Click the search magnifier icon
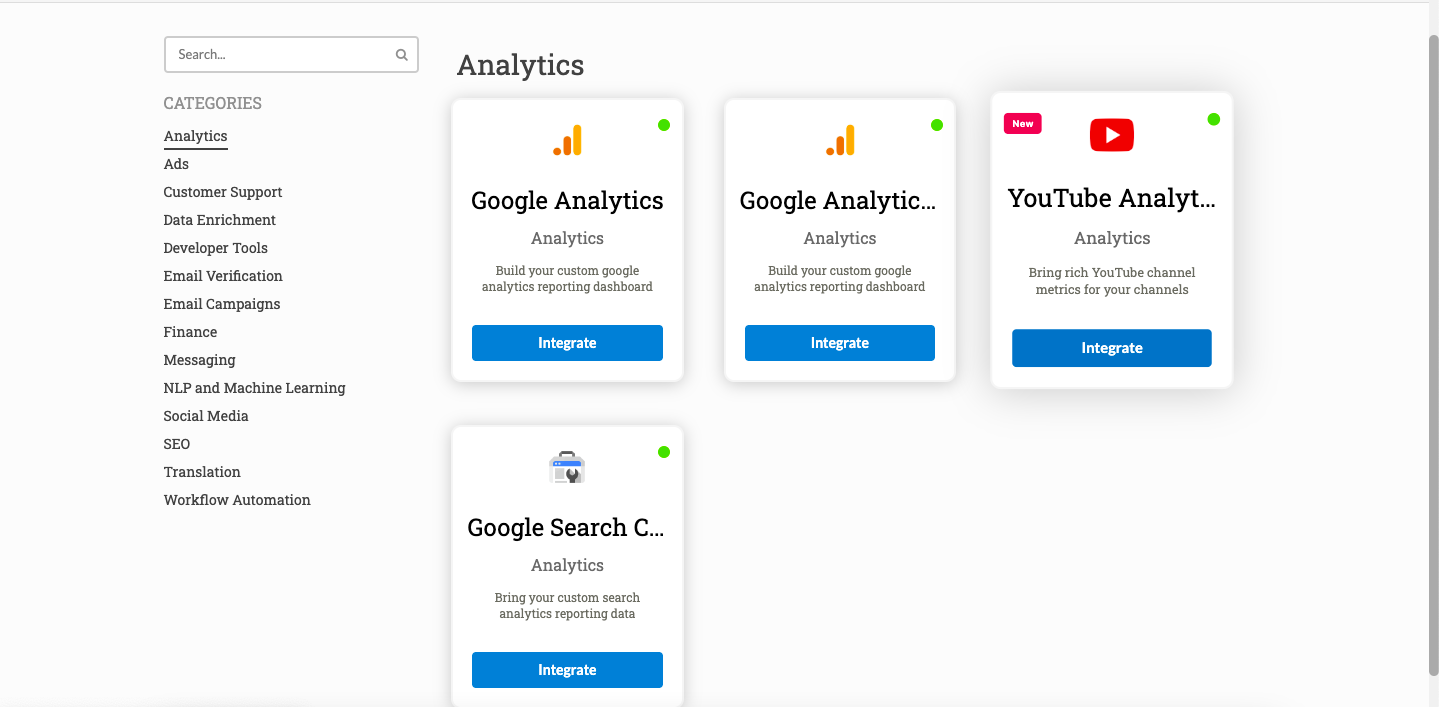Screen dimensions: 1439x707 [x=401, y=55]
